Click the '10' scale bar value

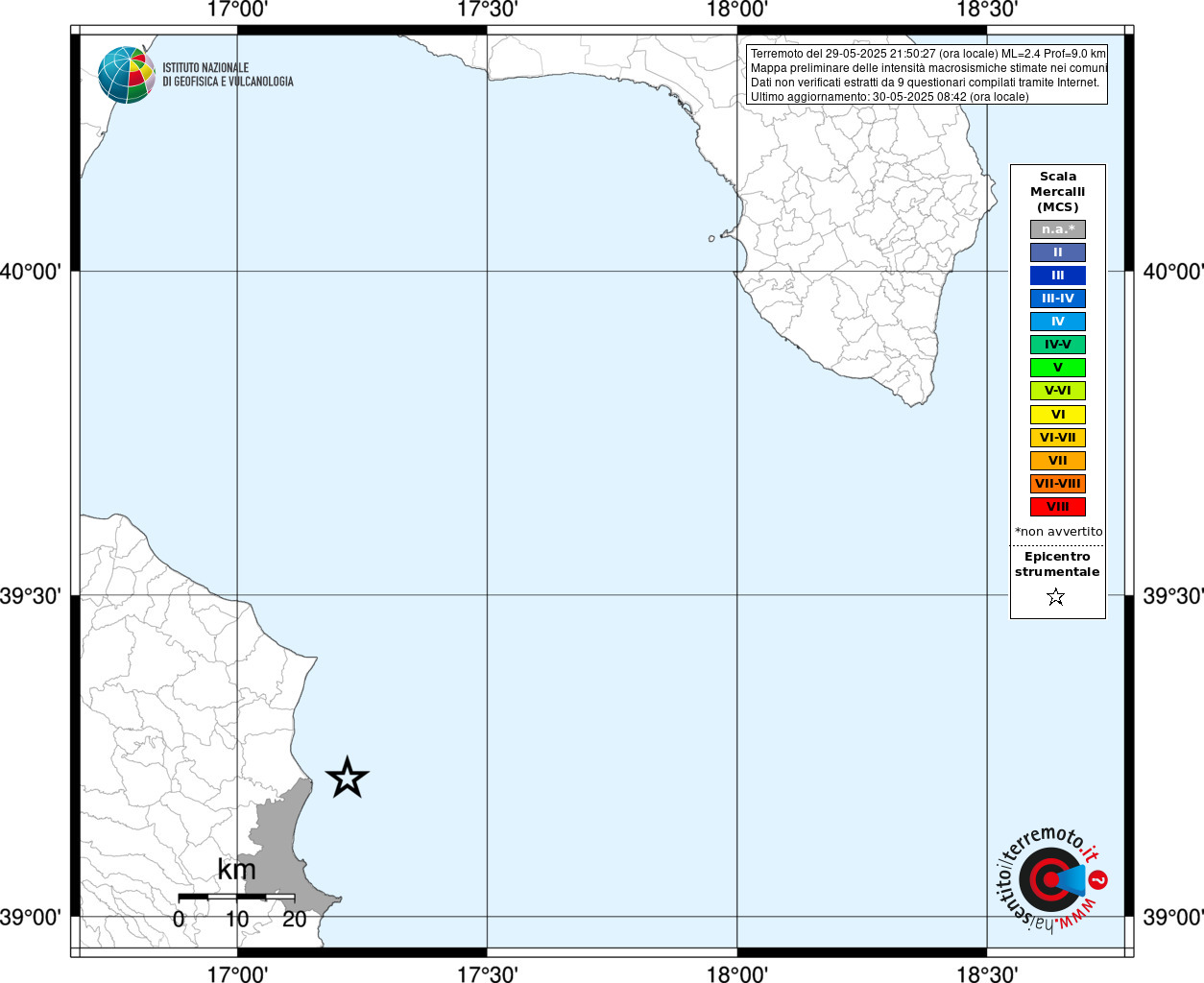(237, 919)
